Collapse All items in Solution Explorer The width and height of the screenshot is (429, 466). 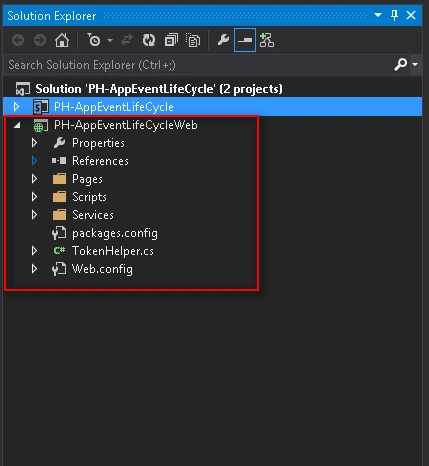pos(171,40)
